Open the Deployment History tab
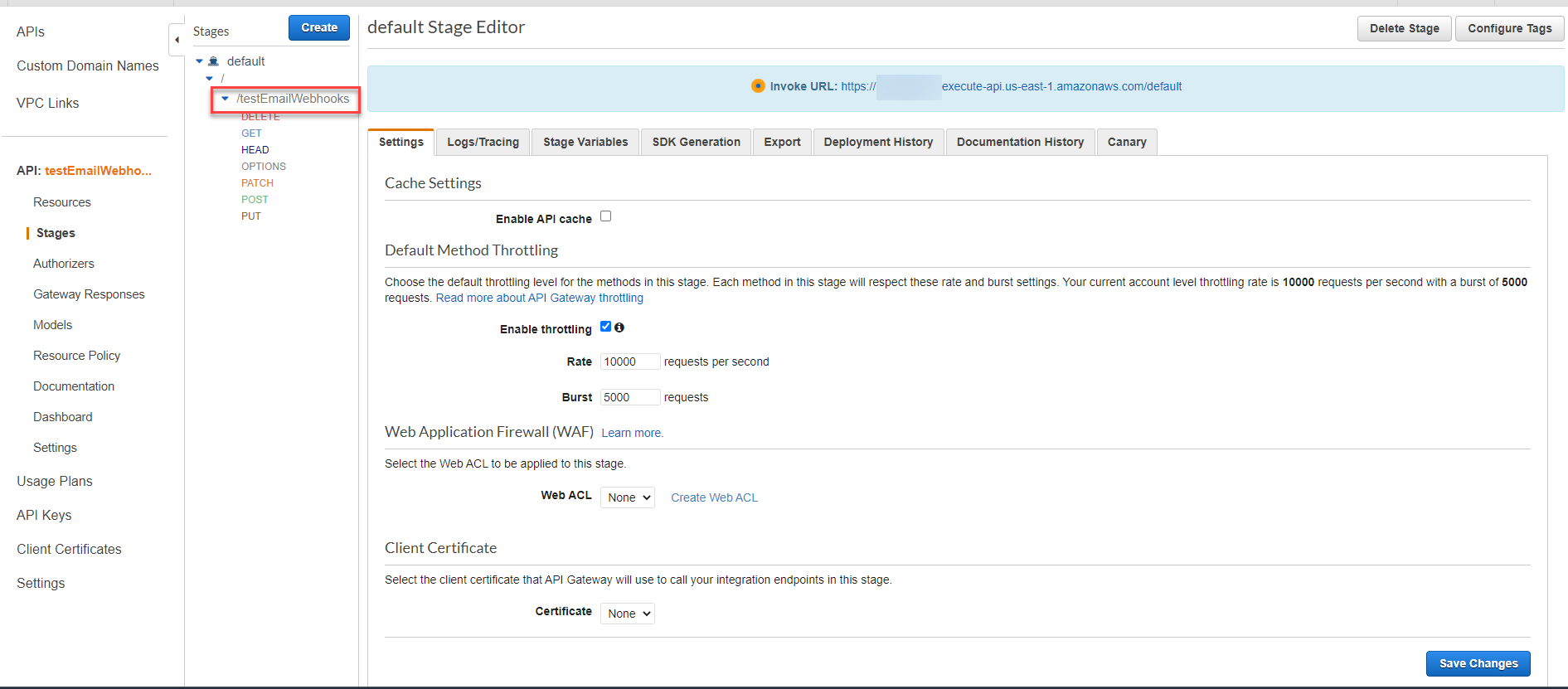The width and height of the screenshot is (1568, 689). pyautogui.click(x=879, y=142)
